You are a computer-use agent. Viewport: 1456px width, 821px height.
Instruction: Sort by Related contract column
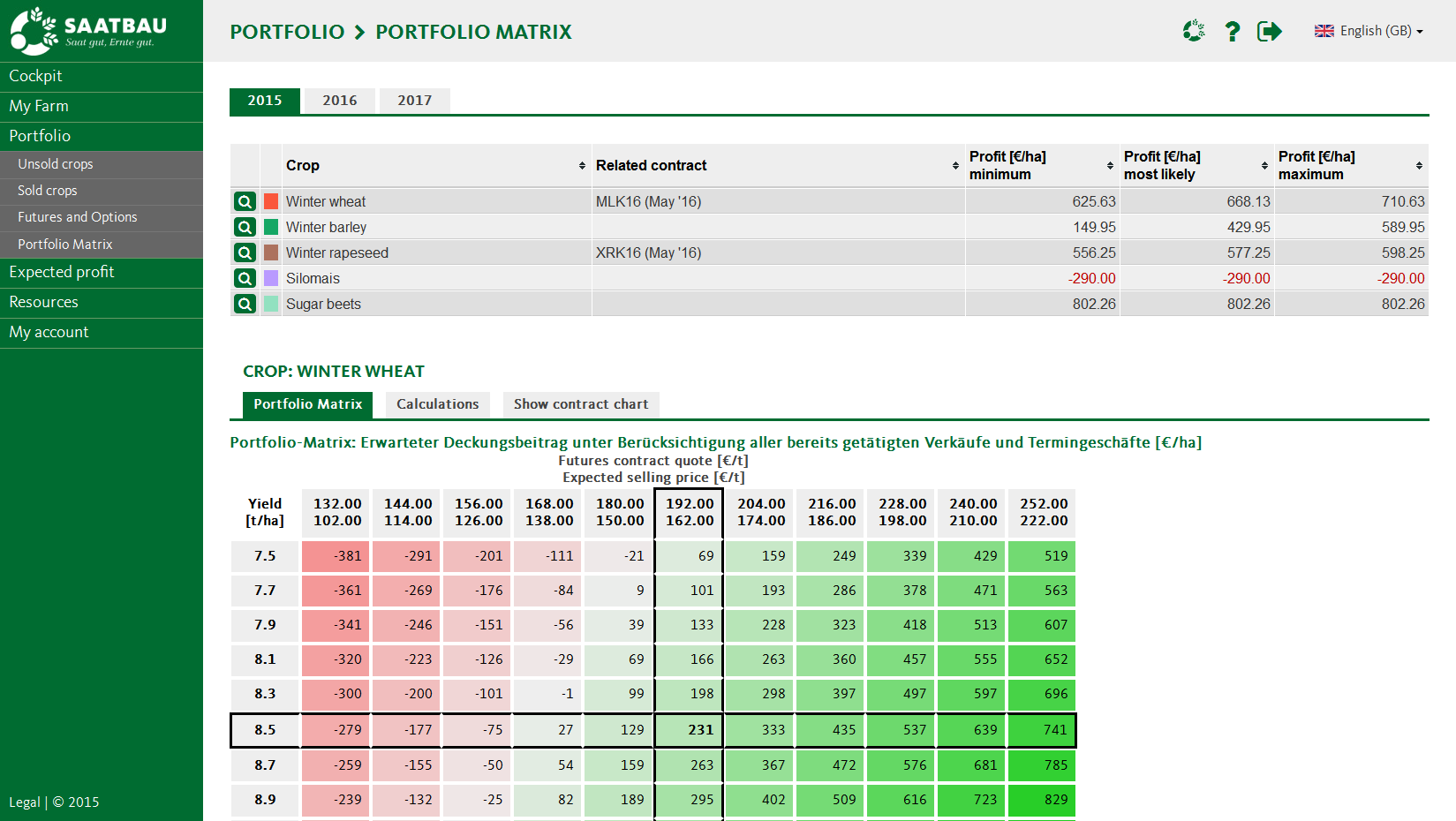click(x=955, y=166)
